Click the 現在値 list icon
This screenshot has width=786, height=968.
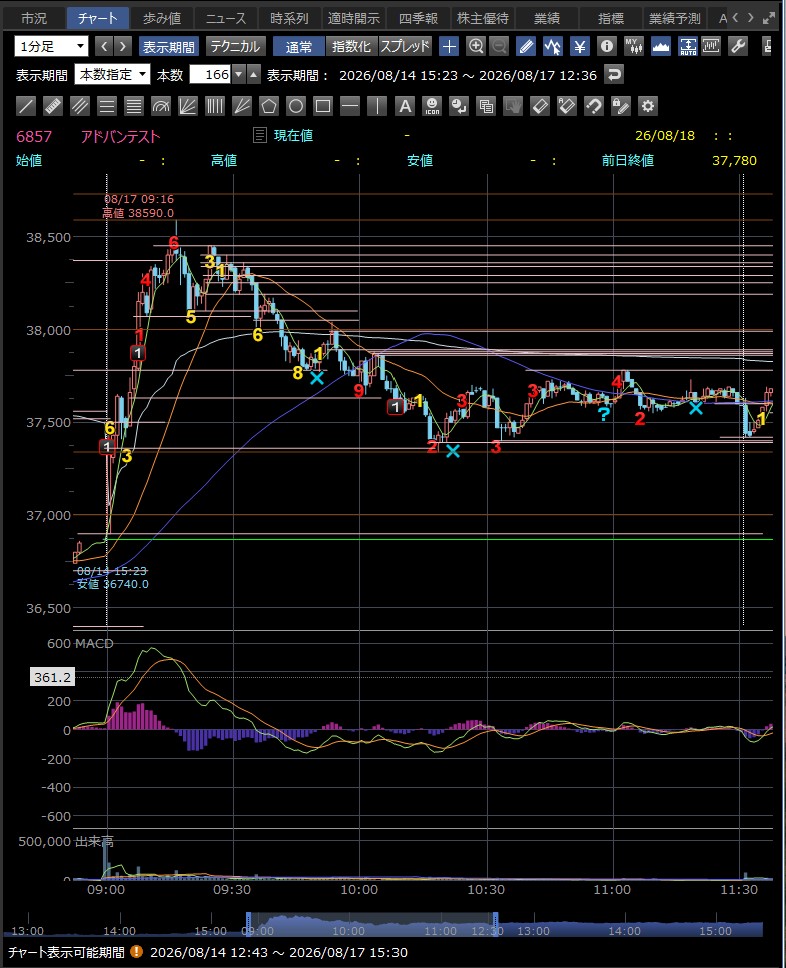coord(260,135)
